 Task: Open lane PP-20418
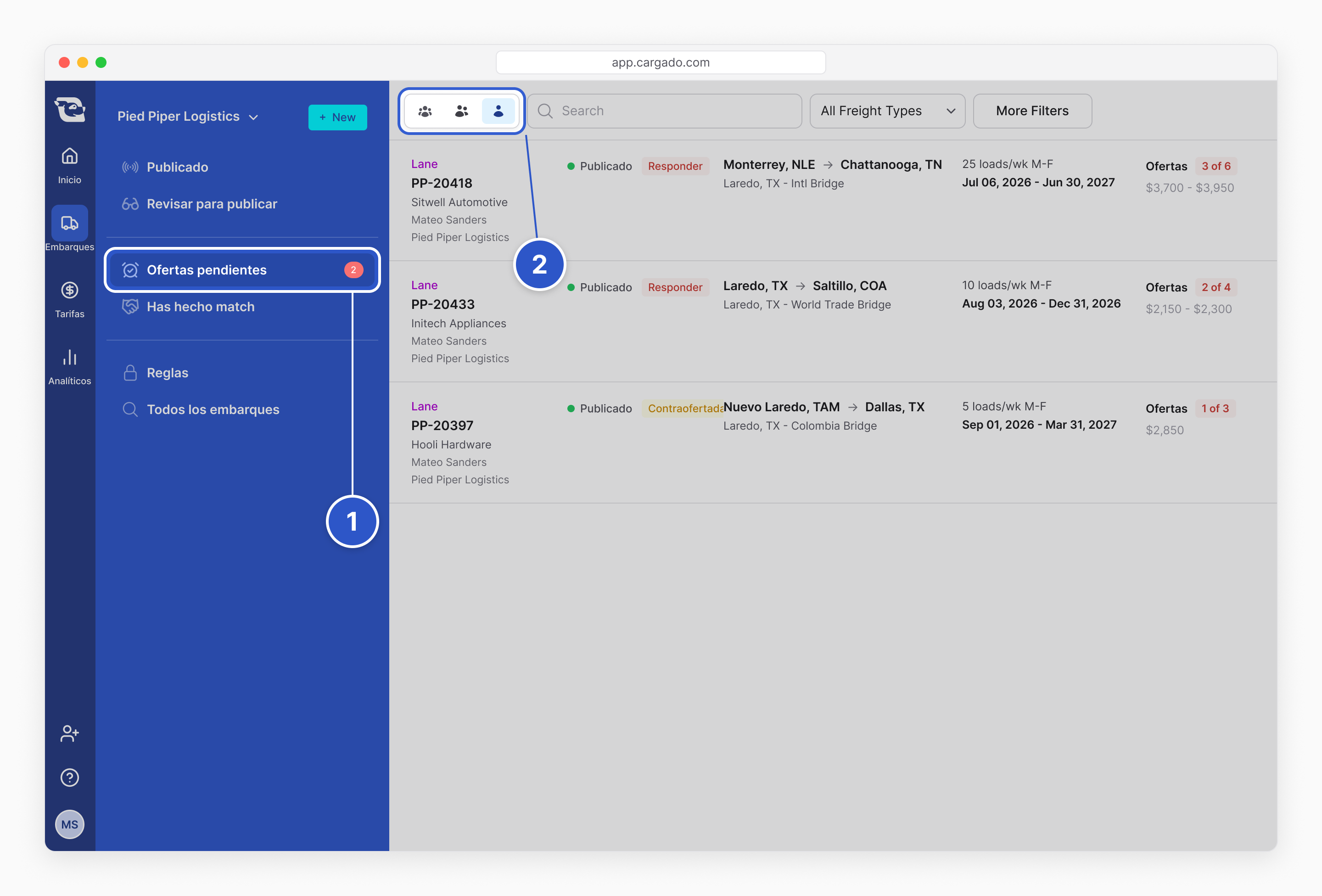point(442,183)
